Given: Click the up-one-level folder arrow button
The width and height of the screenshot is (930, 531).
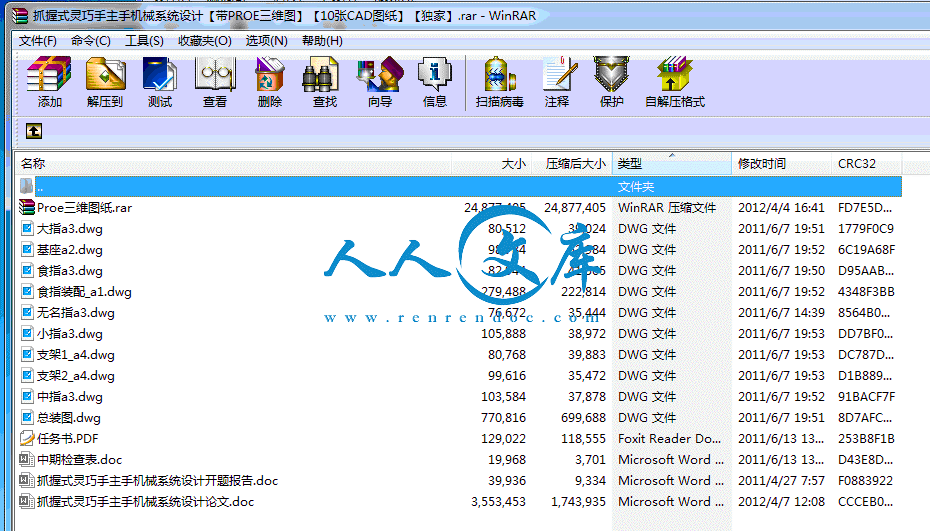Looking at the screenshot, I should coord(34,131).
